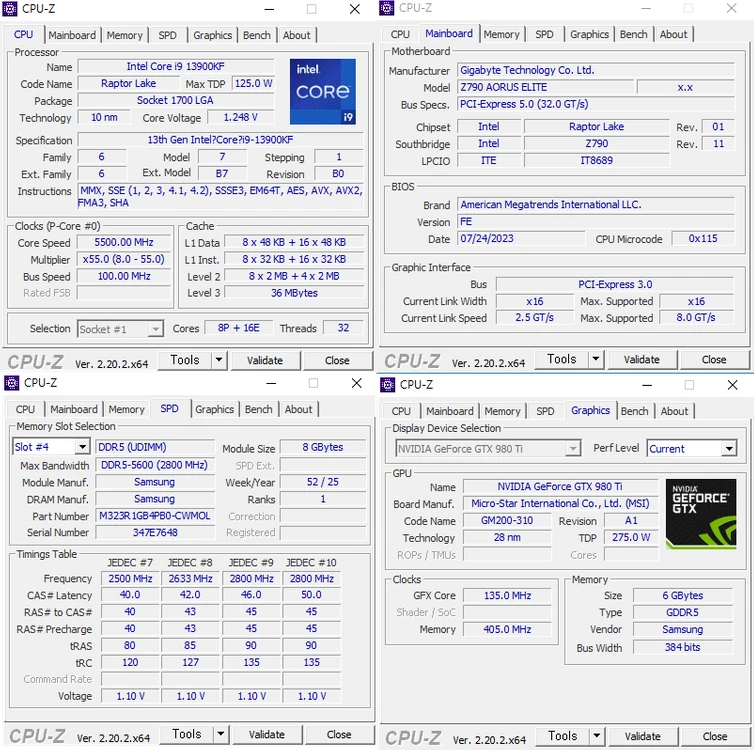Click Close button in the Mainboard window
The image size is (754, 750).
(x=714, y=360)
